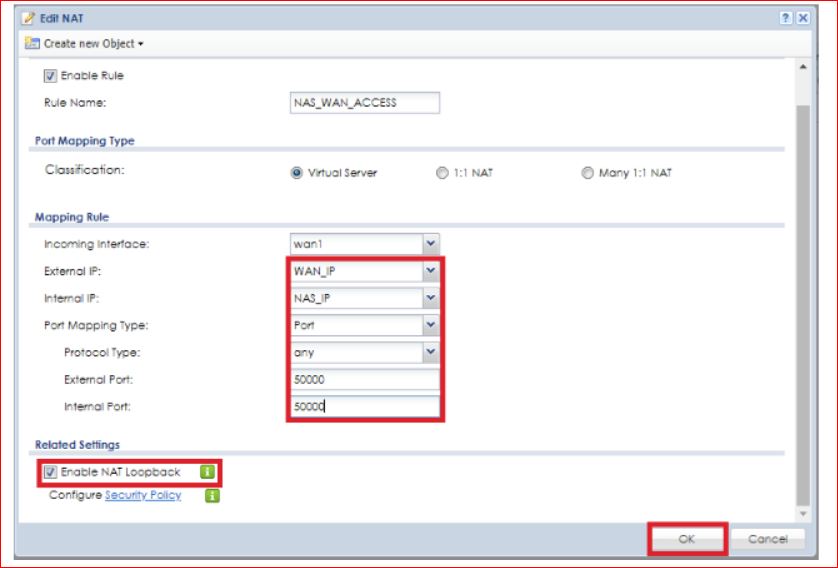Click the Security Policy info icon
838x568 pixels.
tap(212, 496)
